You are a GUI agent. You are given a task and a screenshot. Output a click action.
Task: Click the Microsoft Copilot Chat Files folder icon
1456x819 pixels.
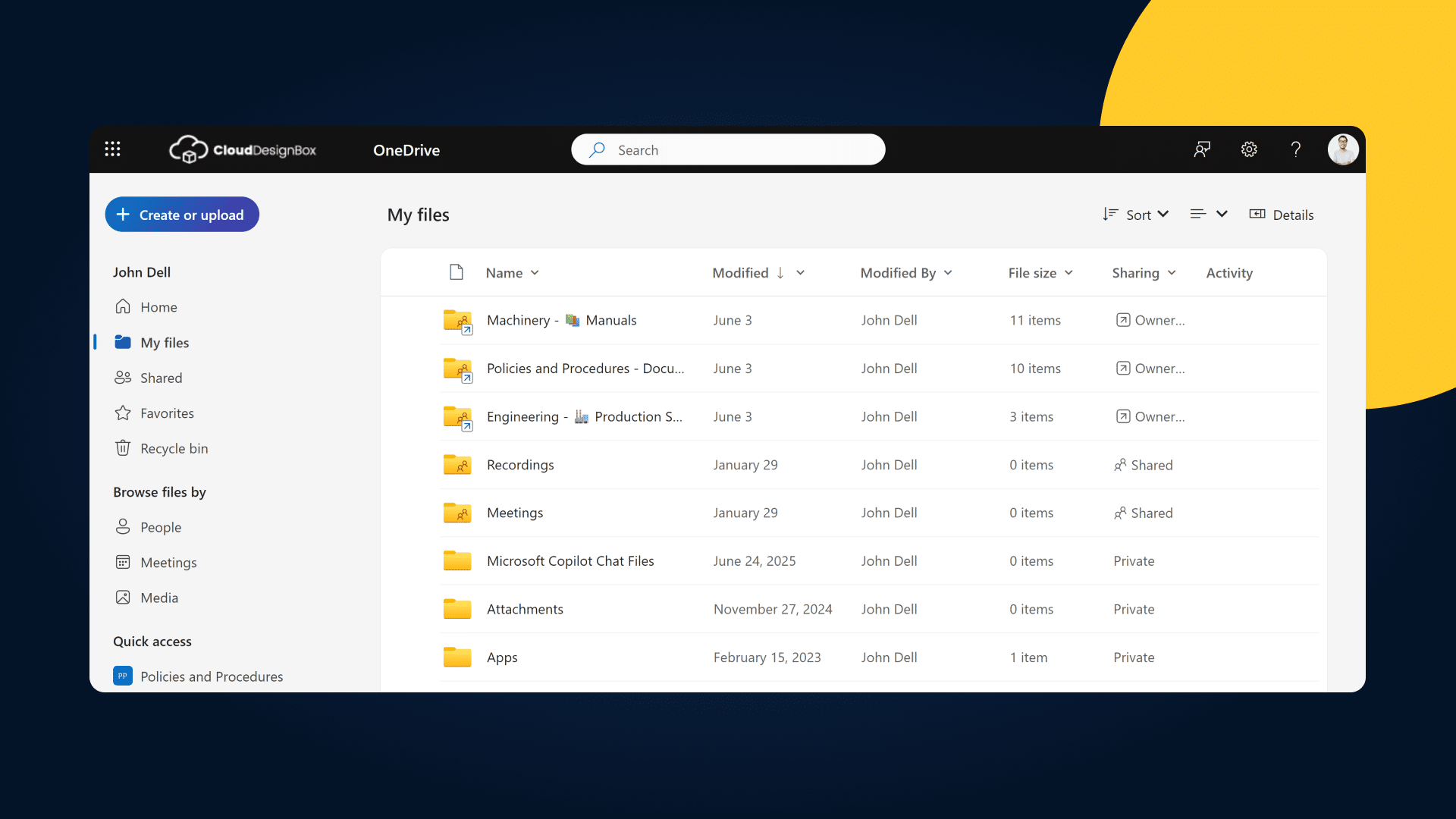[457, 560]
